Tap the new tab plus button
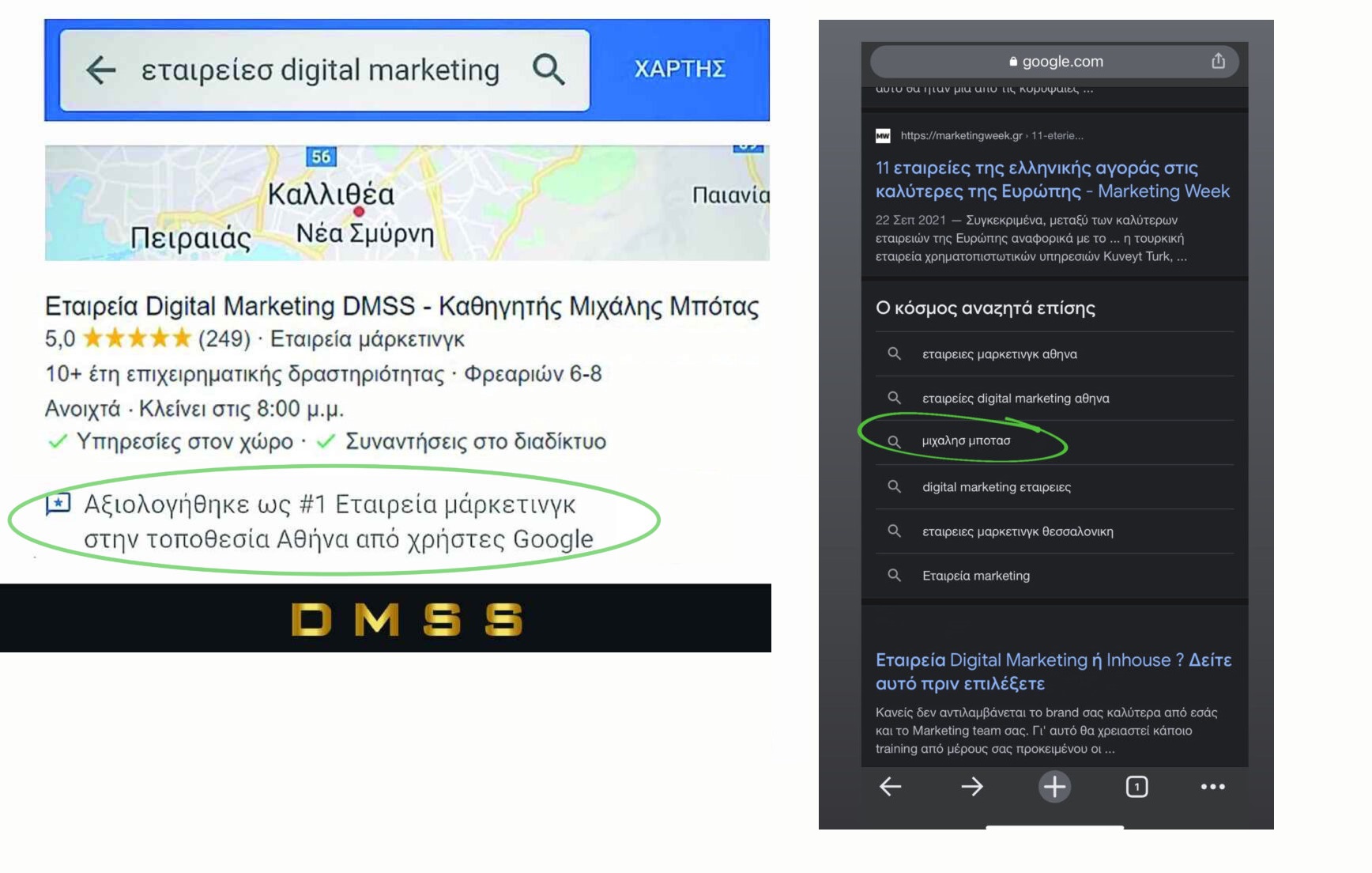Image resolution: width=1372 pixels, height=873 pixels. pos(1054,787)
